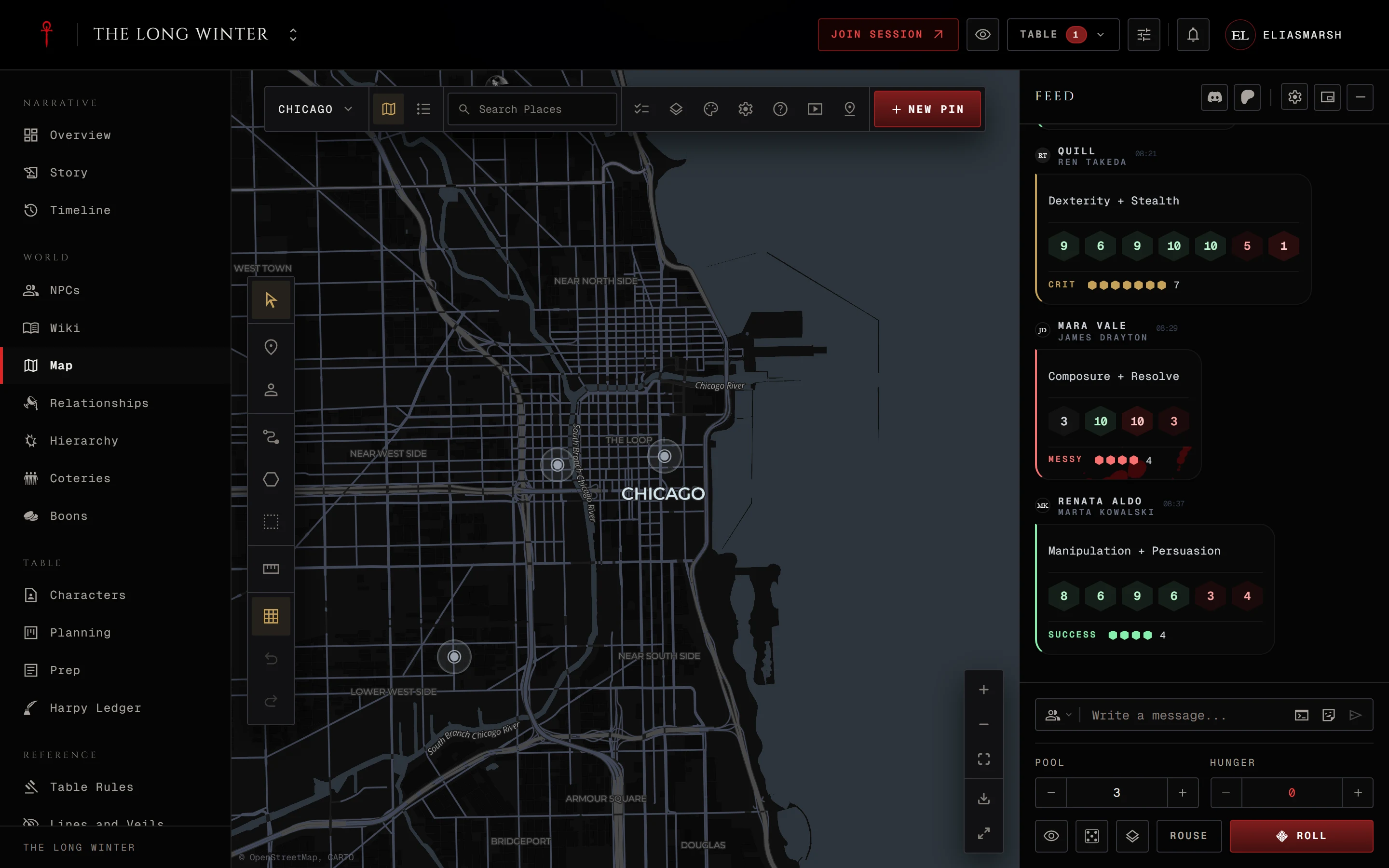The height and width of the screenshot is (868, 1389).
Task: Download the map image
Action: (x=984, y=799)
